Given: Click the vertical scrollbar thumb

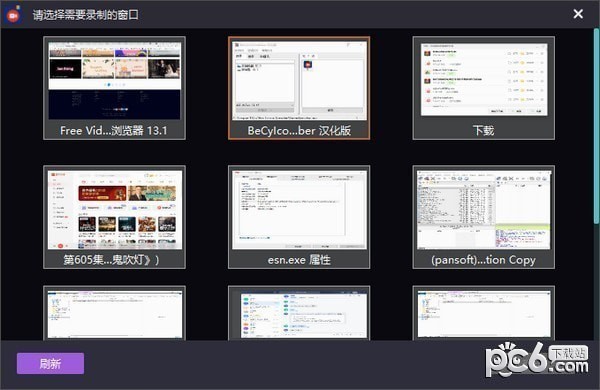Looking at the screenshot, I should [x=597, y=126].
